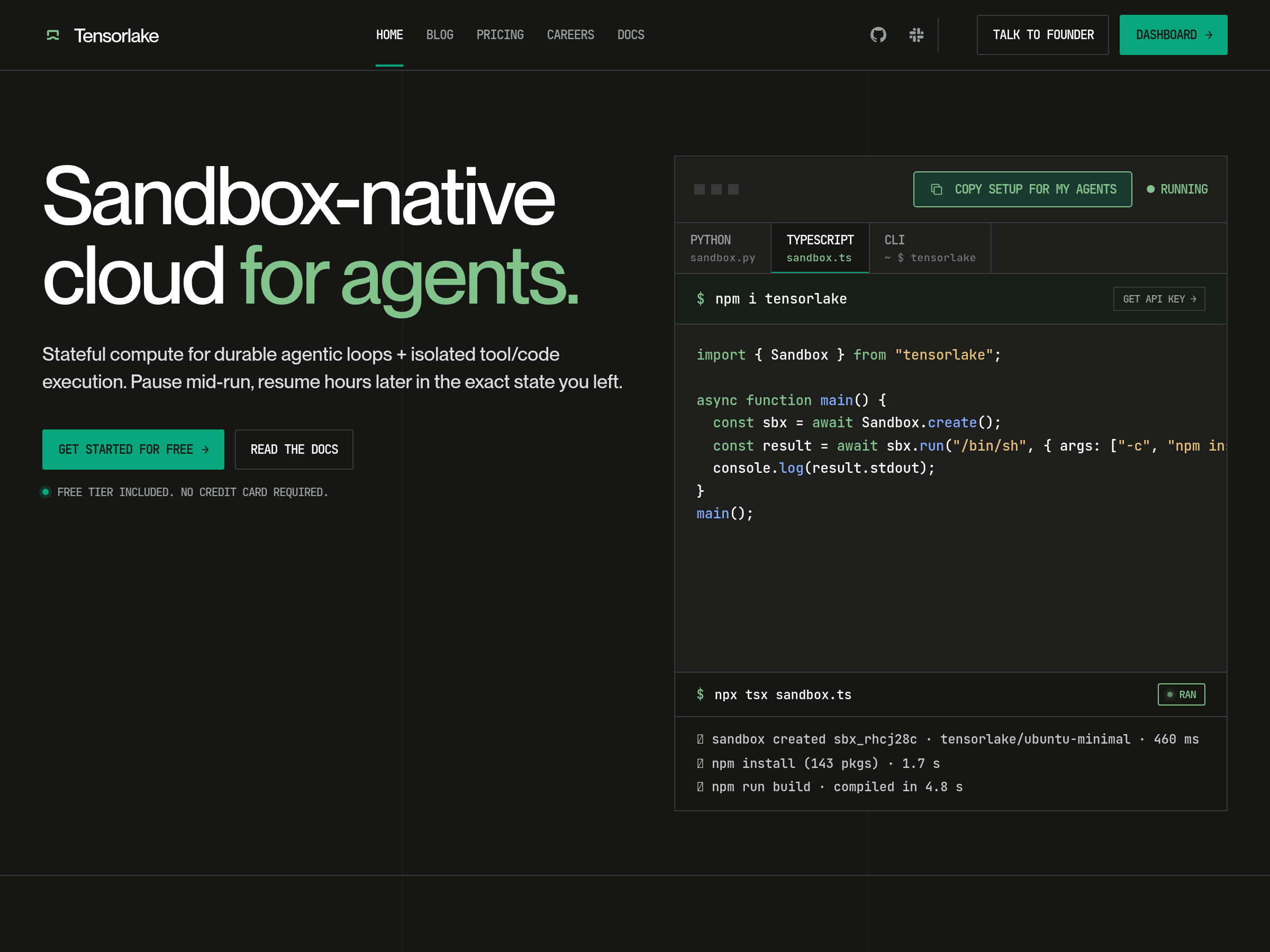Click the GET API KEY link
Image resolution: width=1270 pixels, height=952 pixels.
click(1159, 299)
